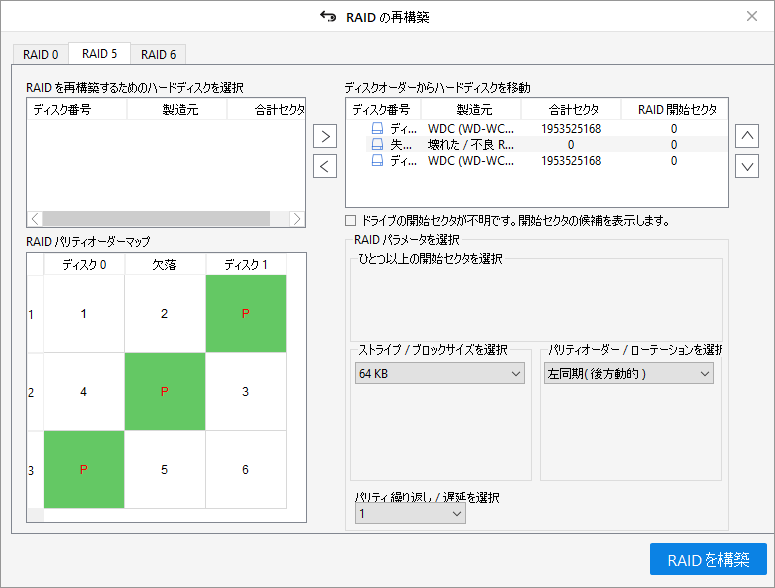Click RAID 開始セクタ column header
Screen dimensions: 775x588
pos(674,110)
